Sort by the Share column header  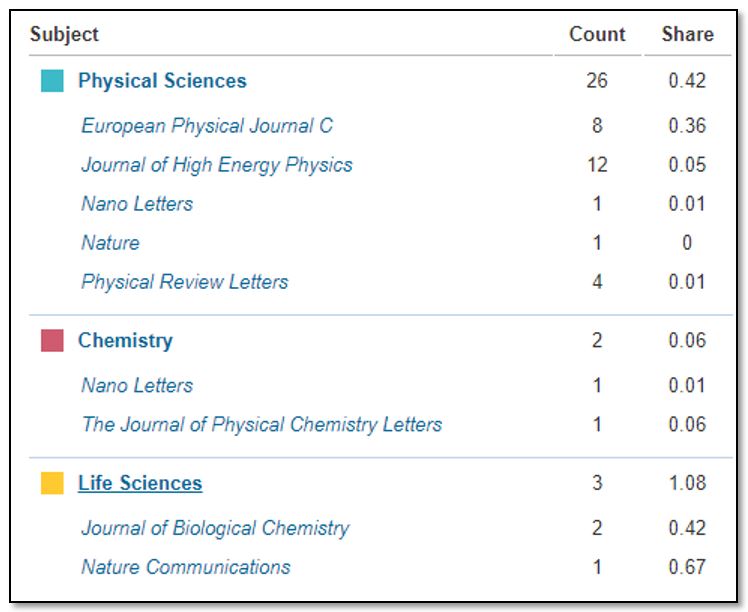tap(687, 34)
